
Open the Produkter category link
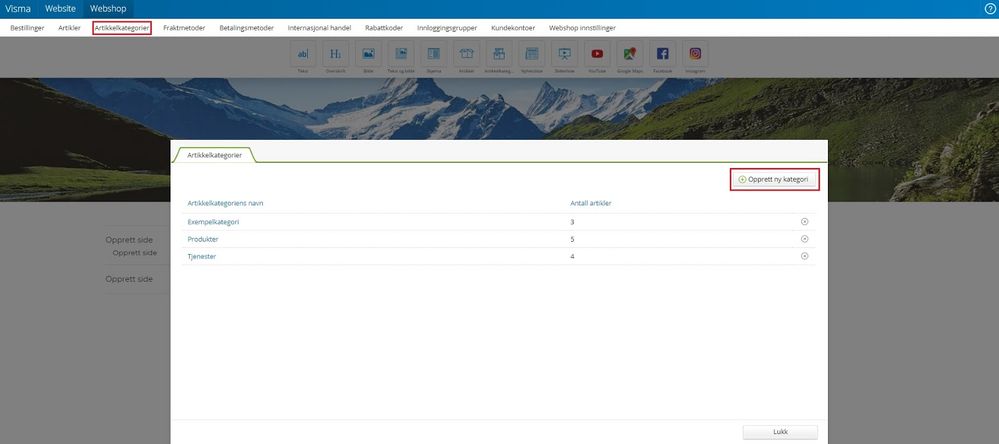coord(203,239)
